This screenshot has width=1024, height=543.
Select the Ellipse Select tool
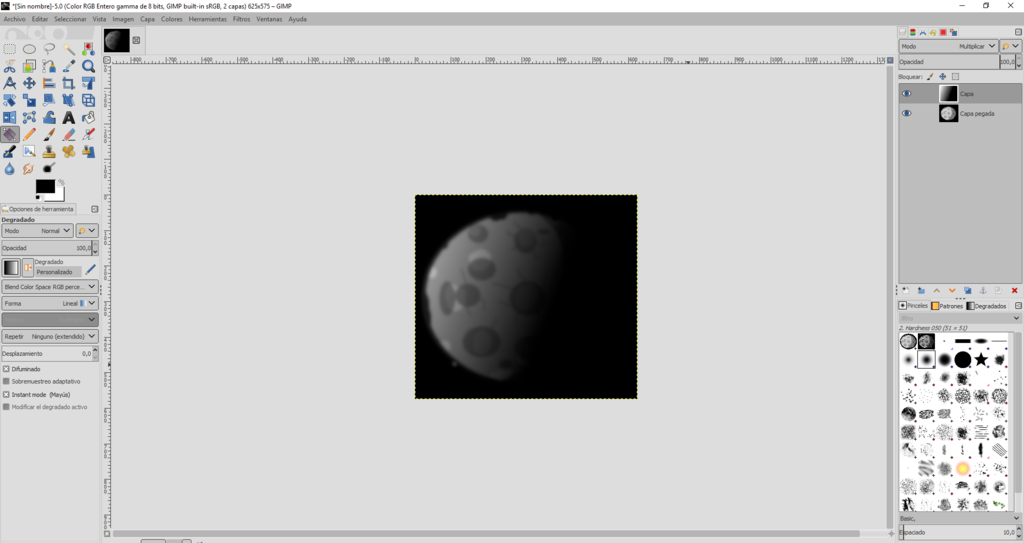(x=29, y=49)
